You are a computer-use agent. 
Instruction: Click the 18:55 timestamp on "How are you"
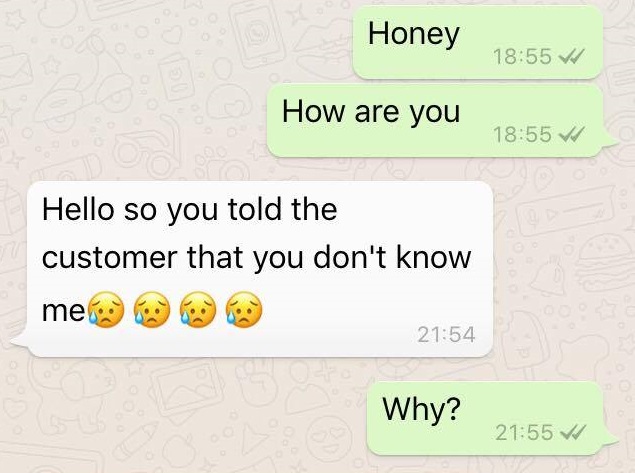coord(522,134)
